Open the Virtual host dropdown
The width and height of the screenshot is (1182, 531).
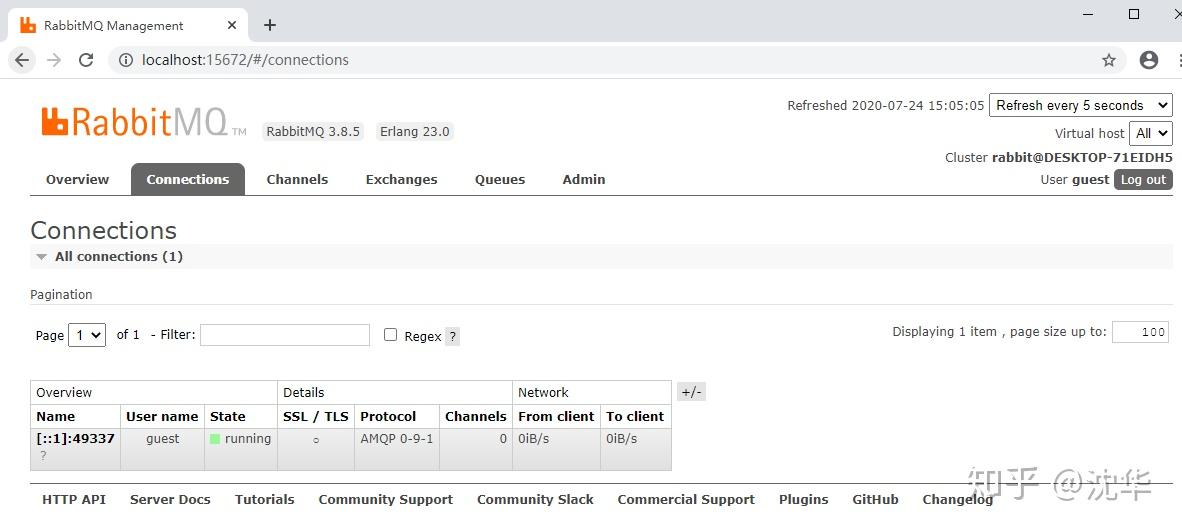coord(1150,133)
